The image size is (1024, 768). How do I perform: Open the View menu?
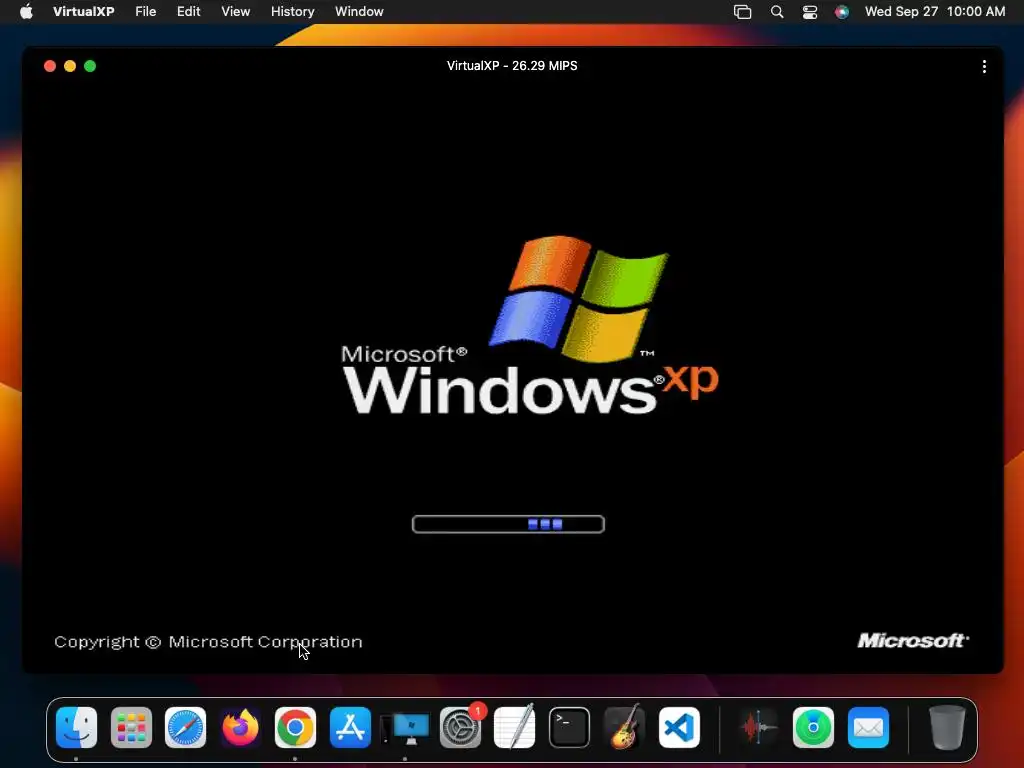[x=236, y=12]
